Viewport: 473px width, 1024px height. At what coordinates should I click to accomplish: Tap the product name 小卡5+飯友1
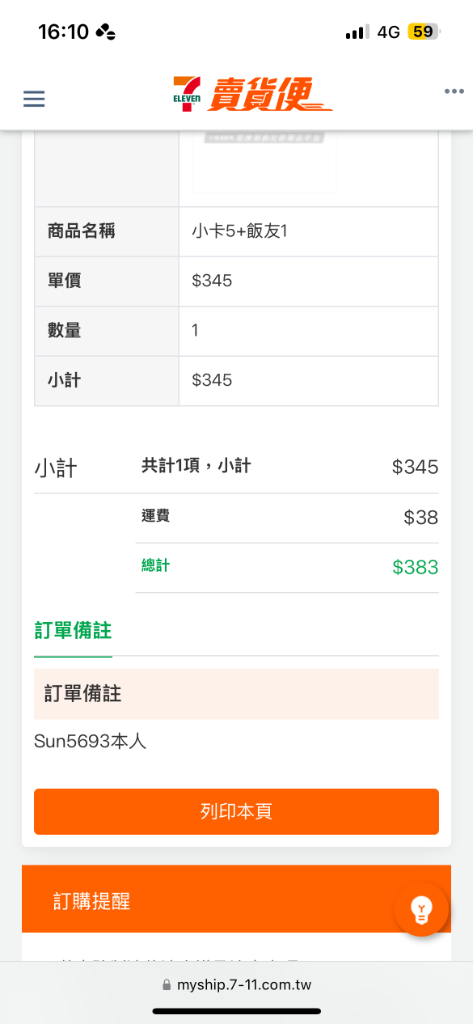[x=240, y=231]
